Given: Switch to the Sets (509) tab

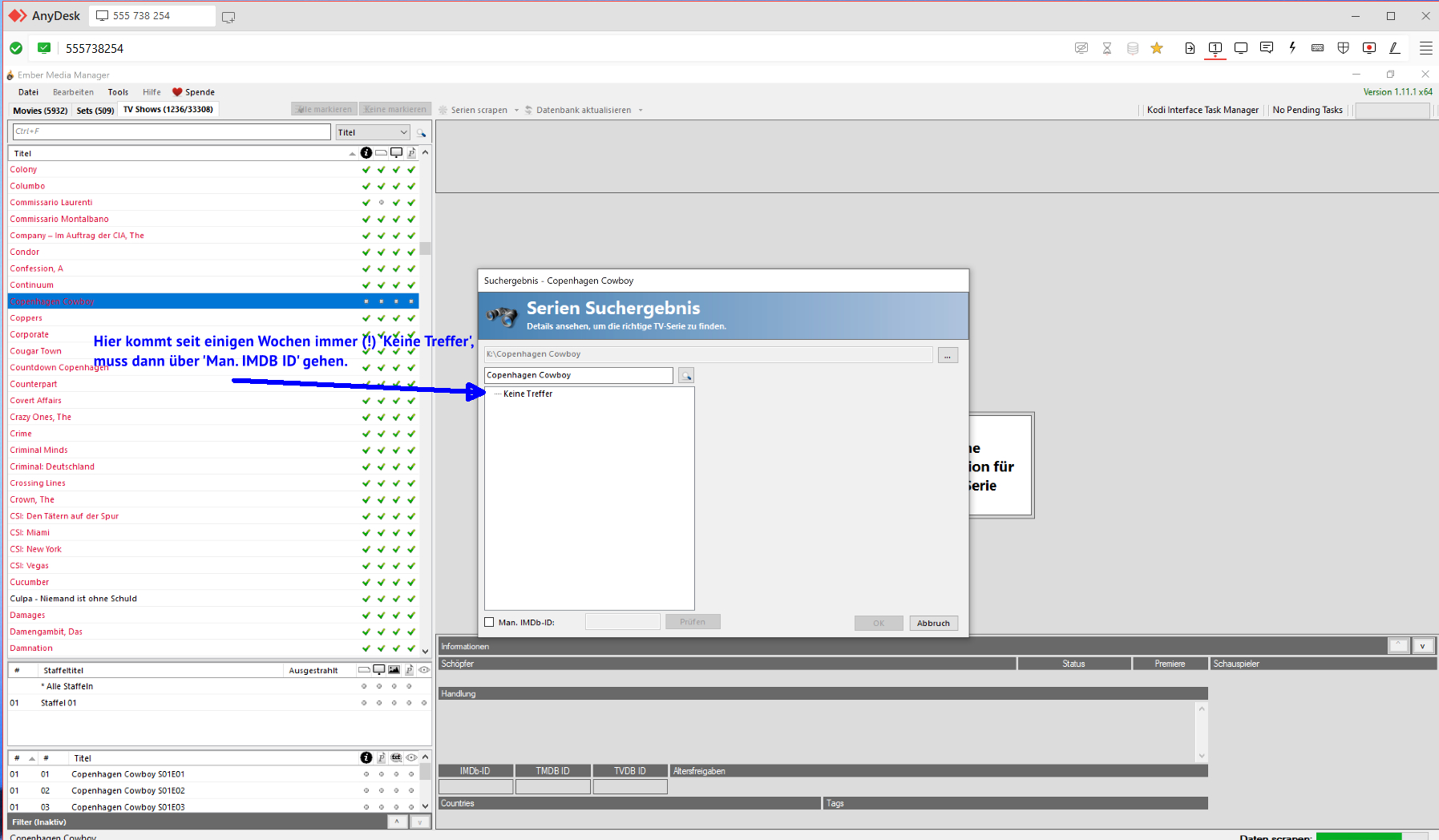Looking at the screenshot, I should click(x=95, y=111).
